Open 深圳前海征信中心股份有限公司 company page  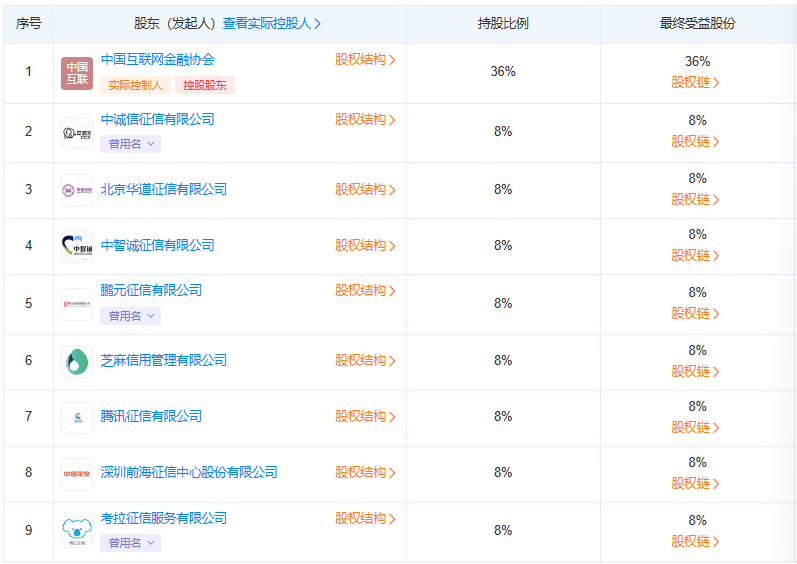point(189,472)
